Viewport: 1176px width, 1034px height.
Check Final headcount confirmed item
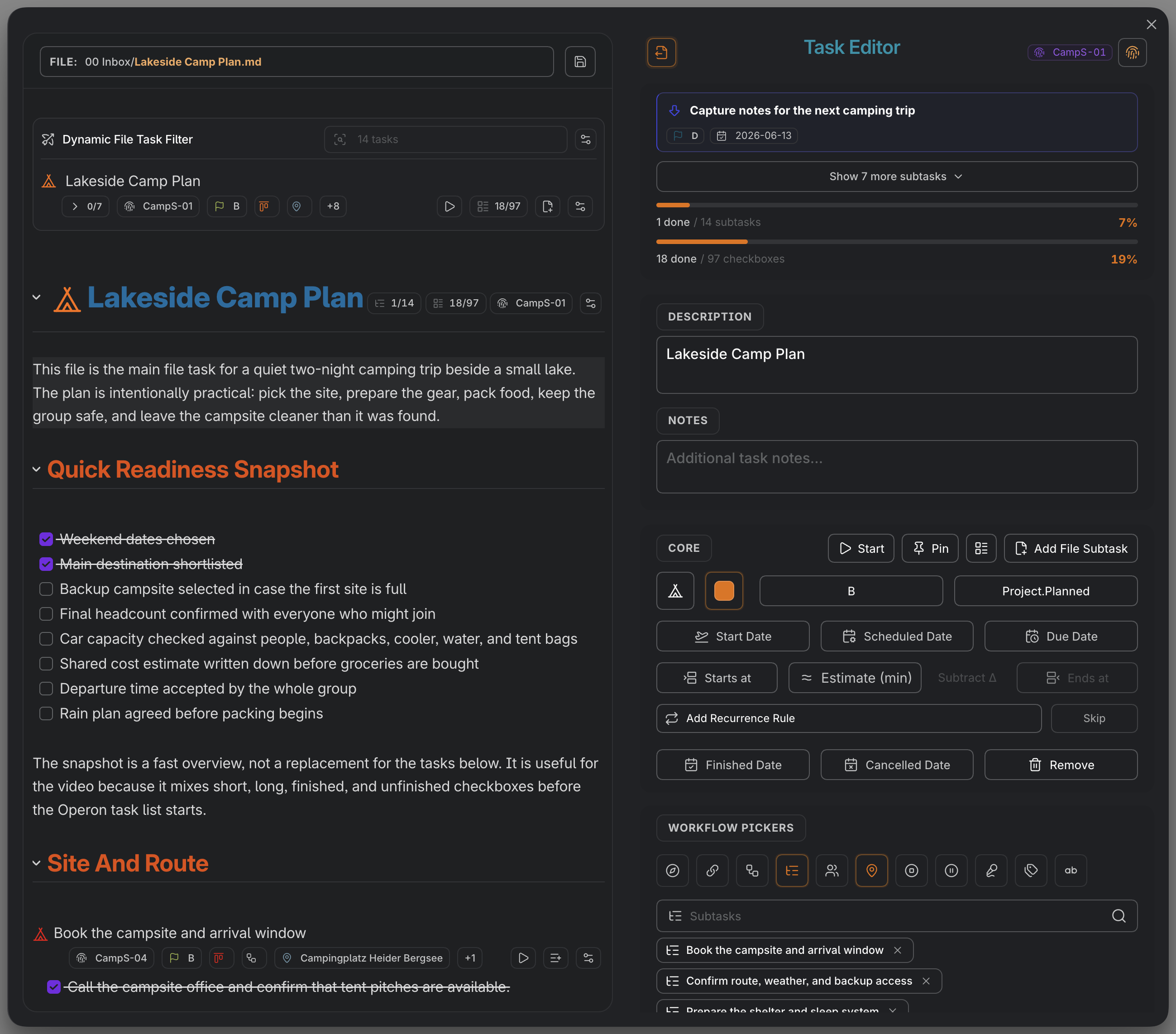click(46, 614)
